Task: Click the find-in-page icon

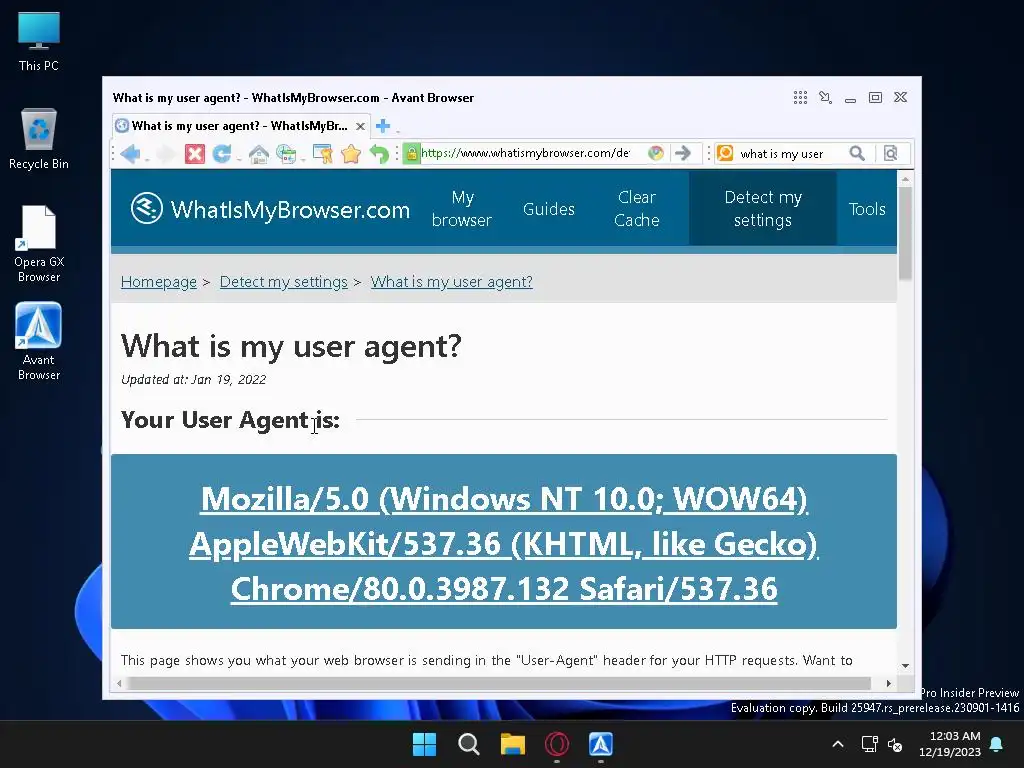Action: pyautogui.click(x=891, y=153)
